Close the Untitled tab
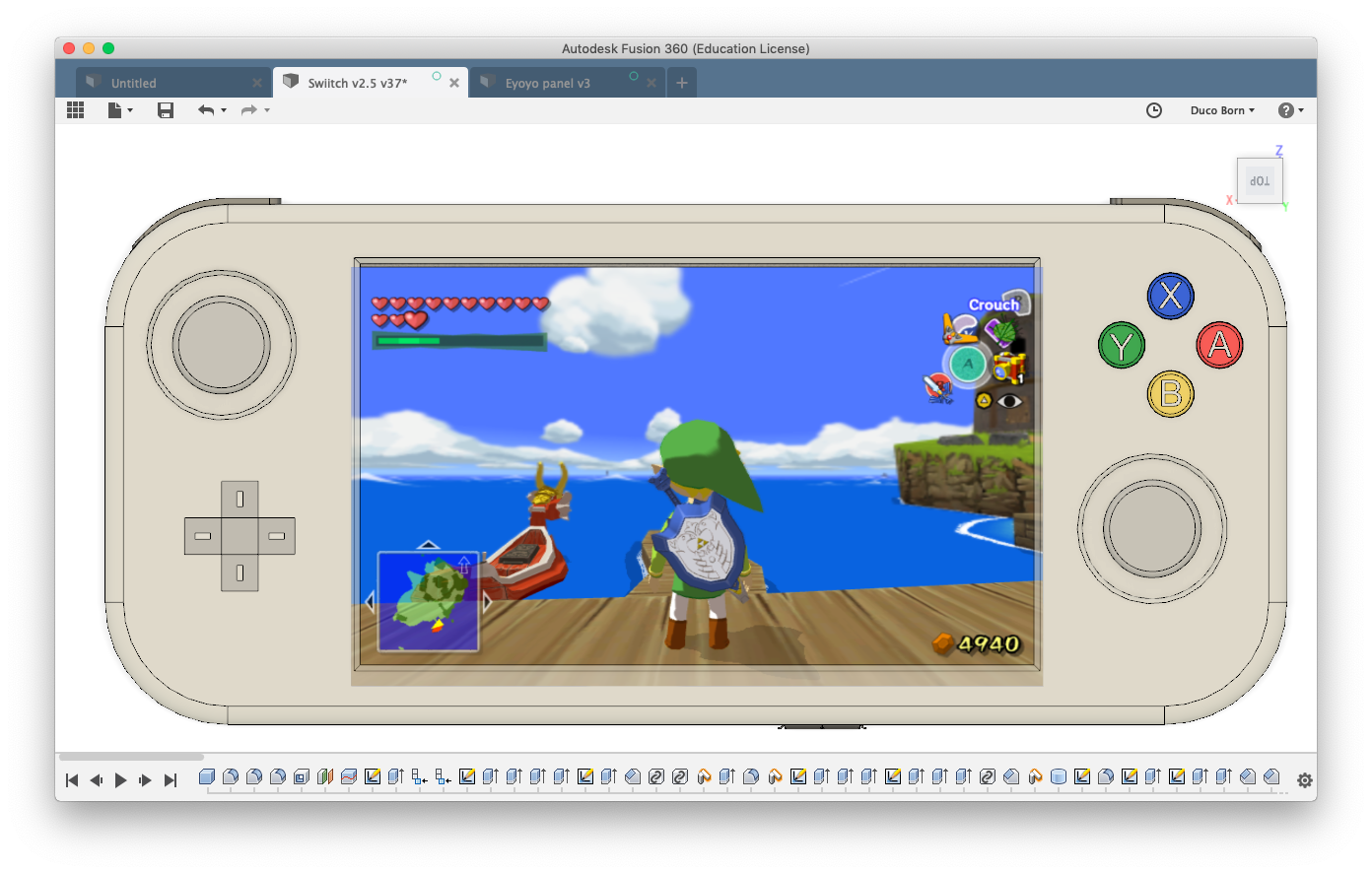 pos(257,83)
